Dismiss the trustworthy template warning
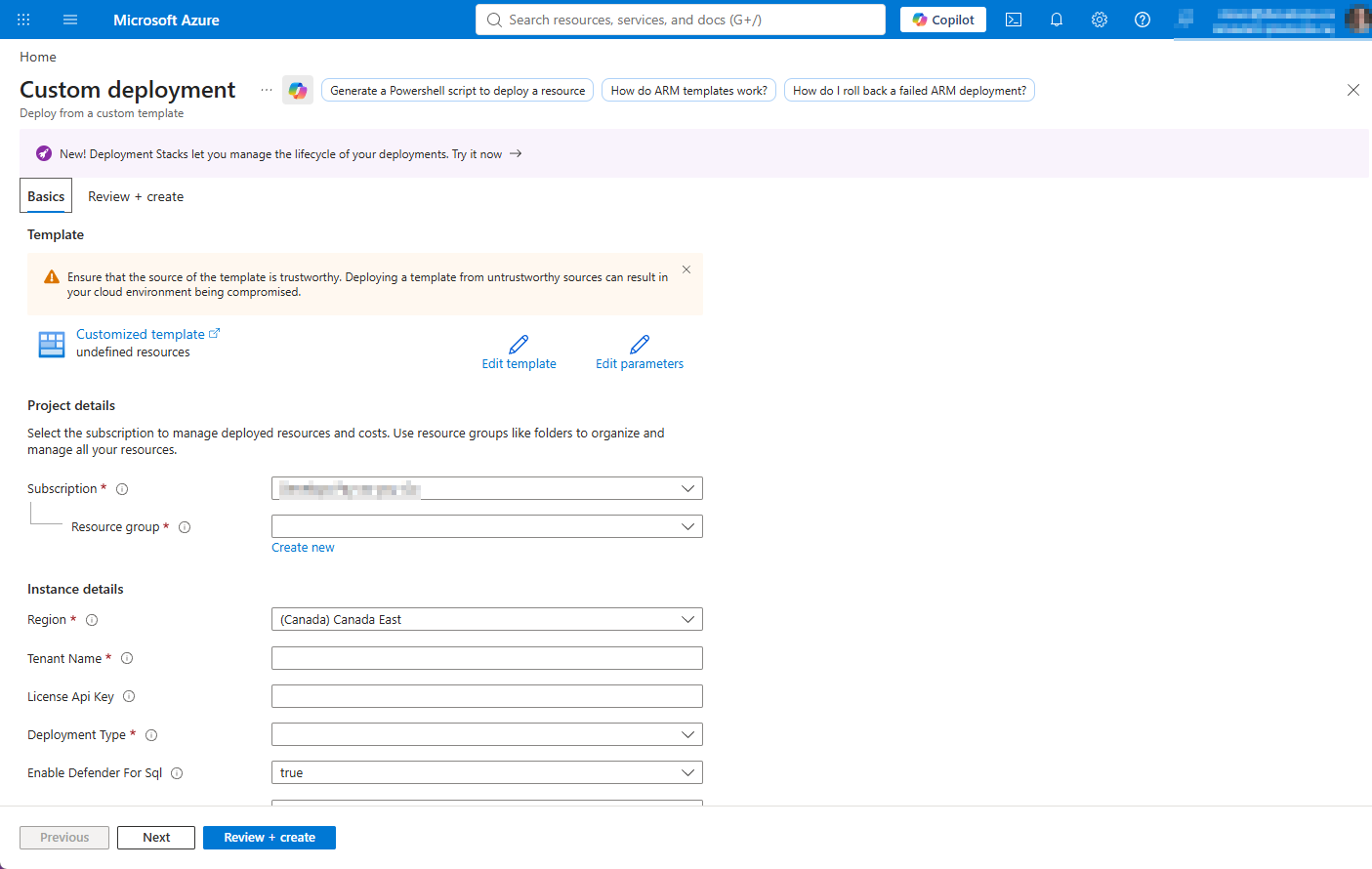This screenshot has height=869, width=1372. pyautogui.click(x=686, y=269)
